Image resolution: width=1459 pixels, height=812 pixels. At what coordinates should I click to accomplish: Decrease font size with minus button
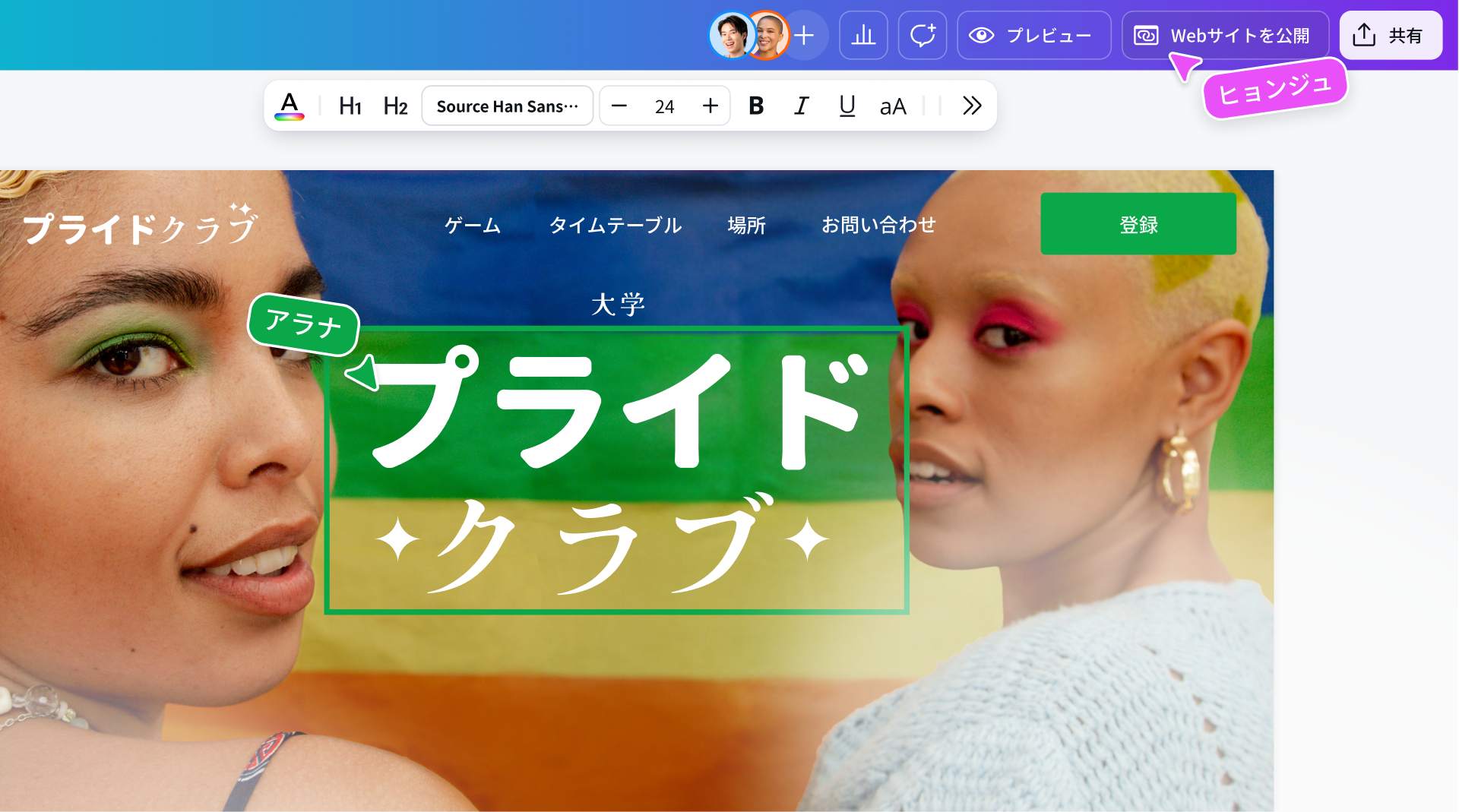(619, 106)
